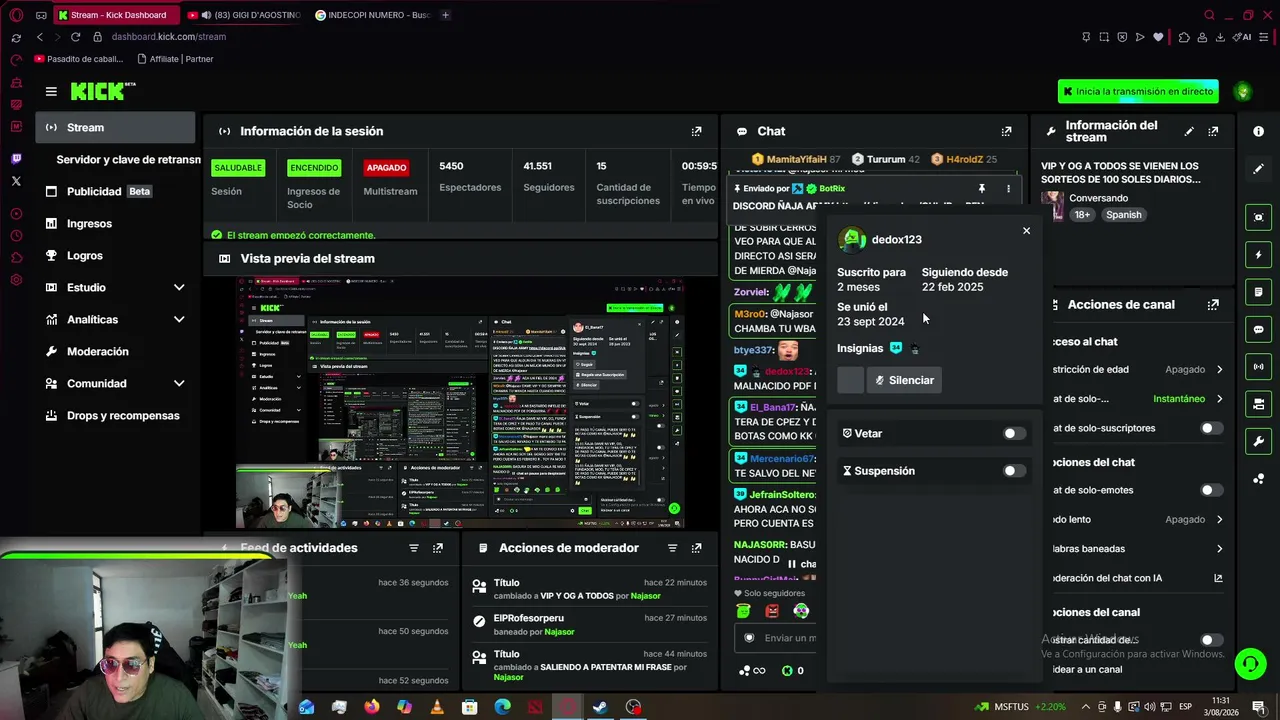Screen dimensions: 1280x720
Task: Select Stream in the sidebar
Action: [115, 127]
